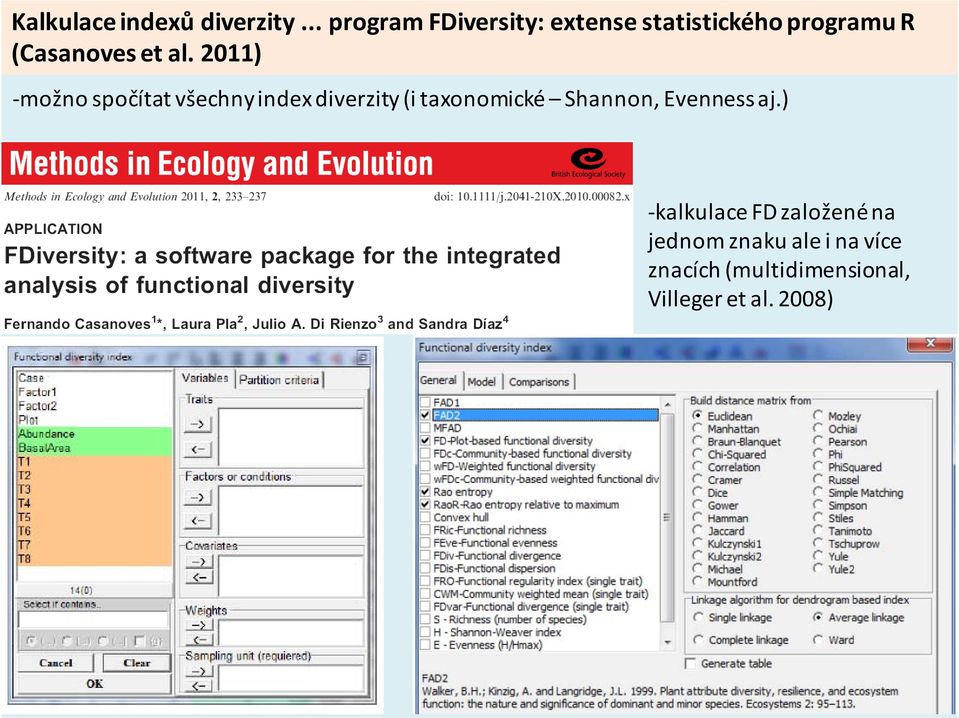Select Complete linkage algorithm
The height and width of the screenshot is (718, 959).
point(698,639)
